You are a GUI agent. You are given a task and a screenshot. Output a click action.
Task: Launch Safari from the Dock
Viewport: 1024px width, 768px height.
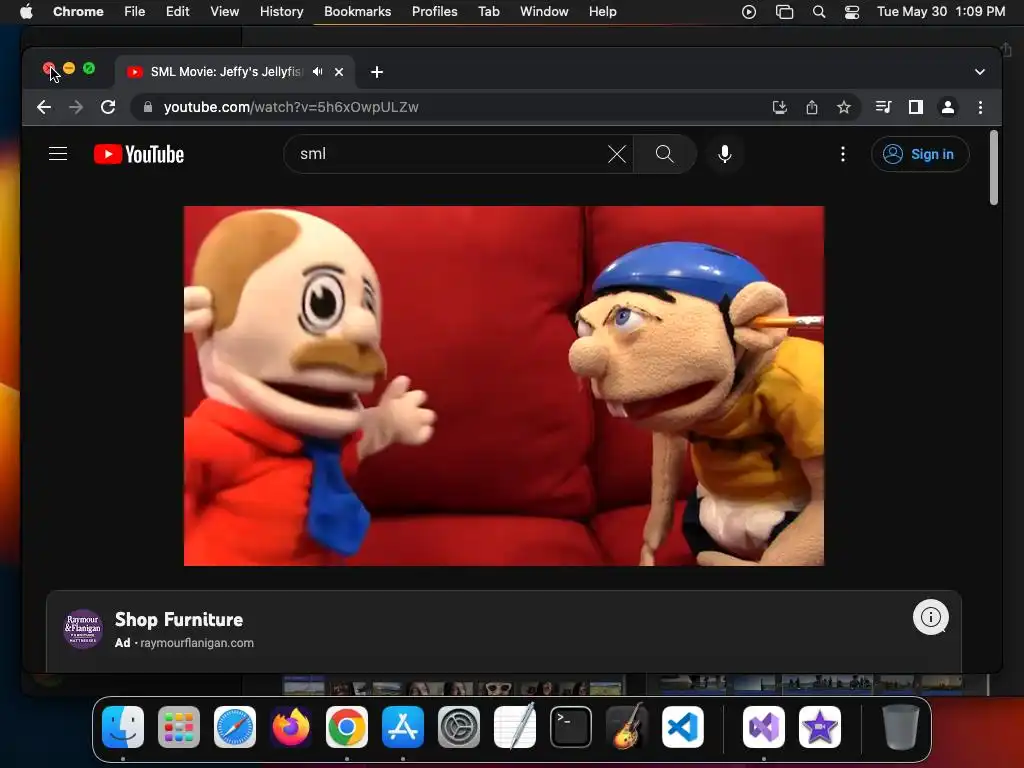[x=235, y=727]
